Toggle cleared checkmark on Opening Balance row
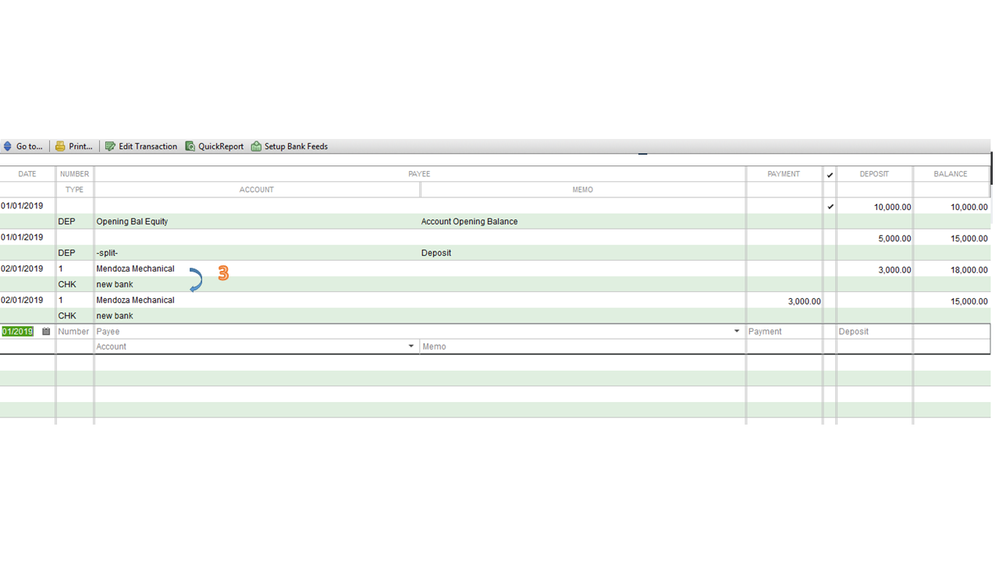The width and height of the screenshot is (999, 562). (830, 206)
